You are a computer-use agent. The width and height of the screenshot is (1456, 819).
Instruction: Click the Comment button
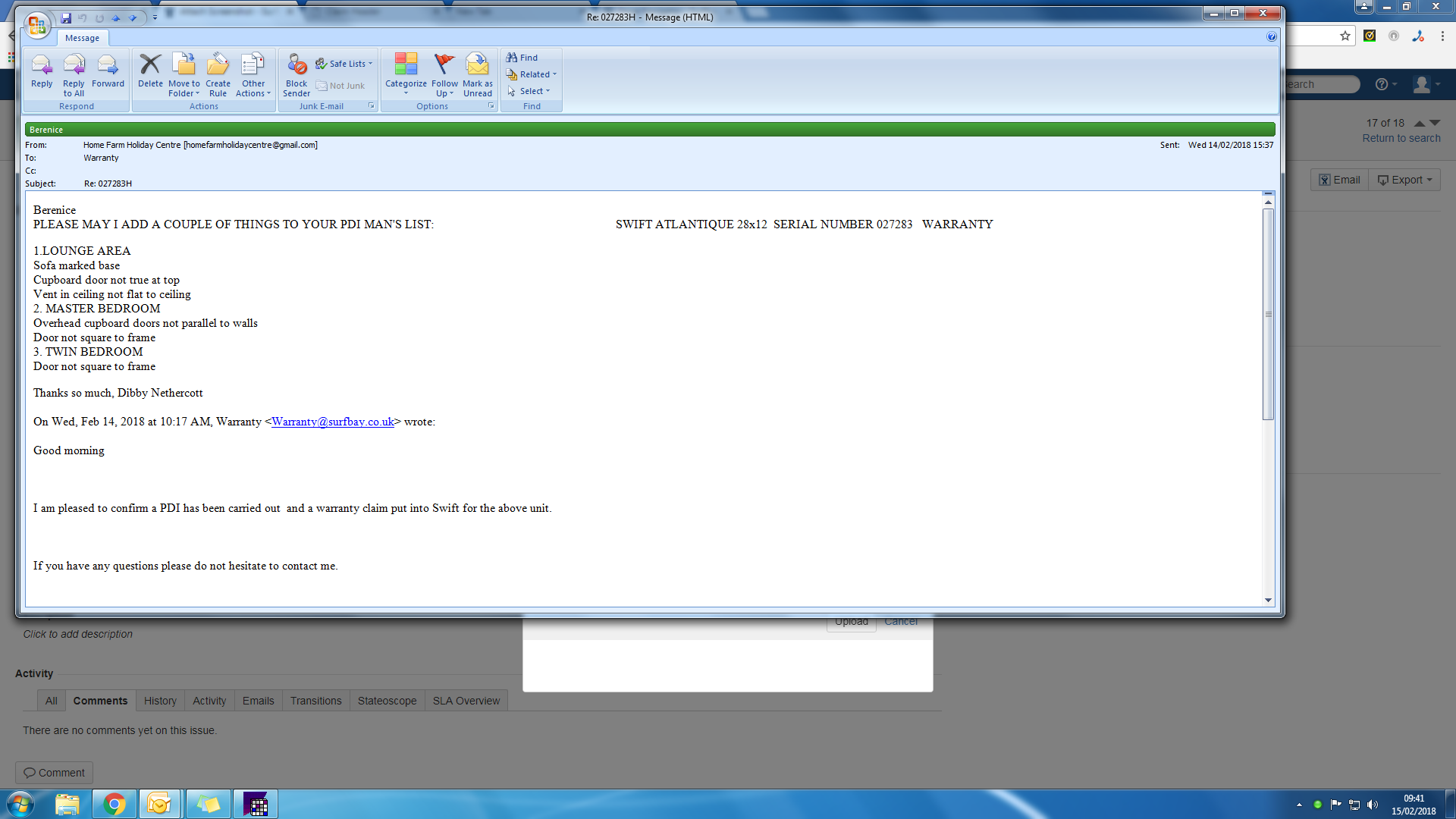pyautogui.click(x=54, y=773)
